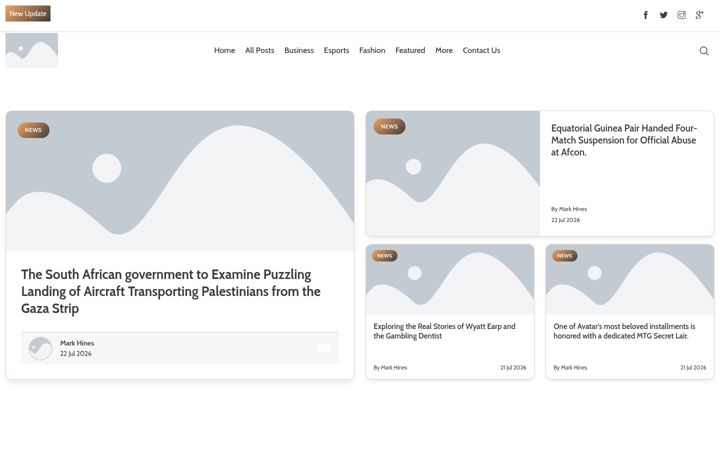Click the South African article featured image
Image resolution: width=720 pixels, height=450 pixels.
click(x=180, y=181)
